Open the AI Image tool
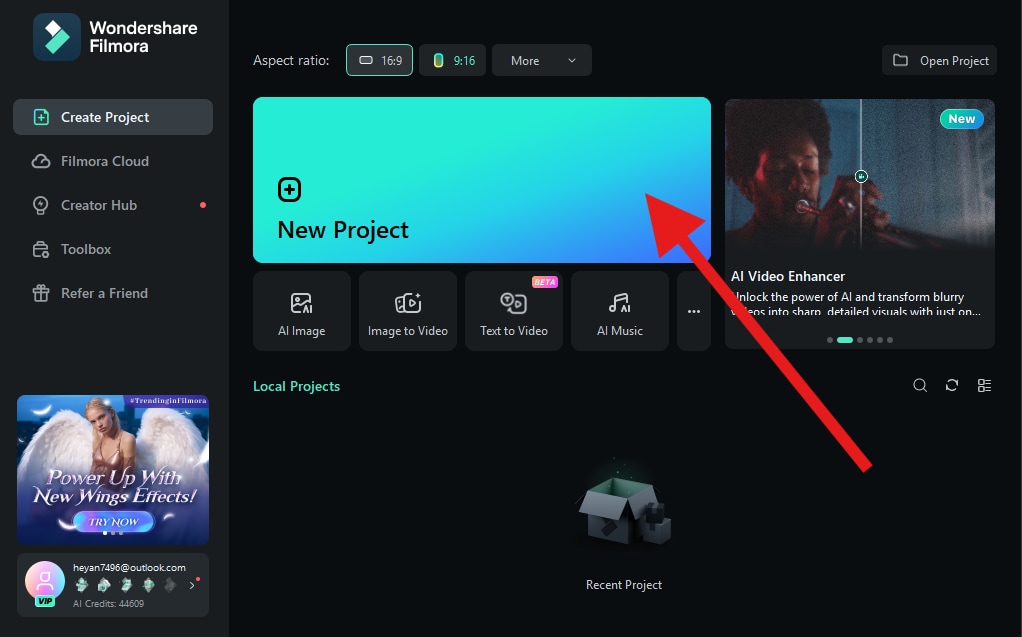 point(302,311)
